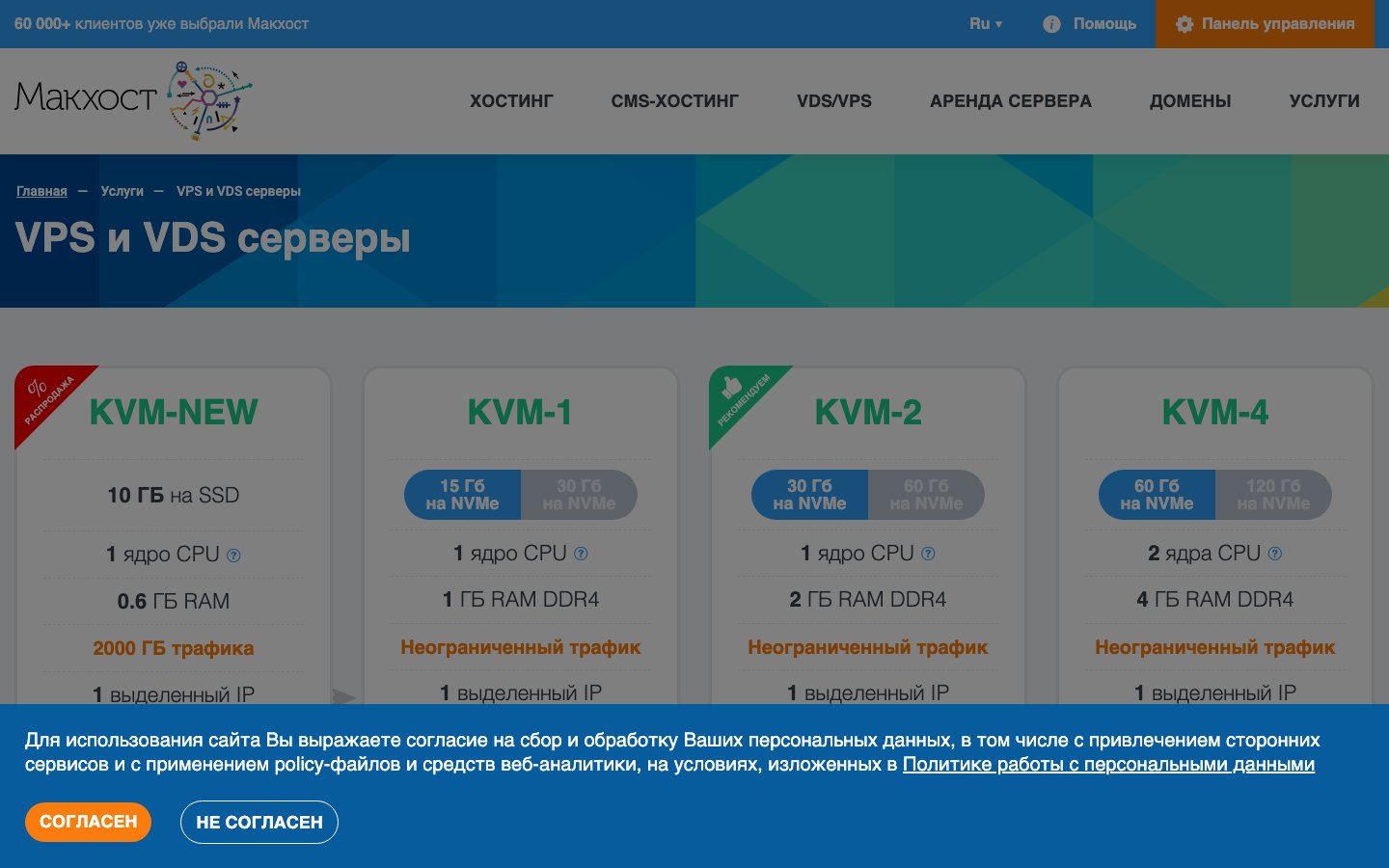
Task: Click the Помощь link
Action: (1104, 24)
